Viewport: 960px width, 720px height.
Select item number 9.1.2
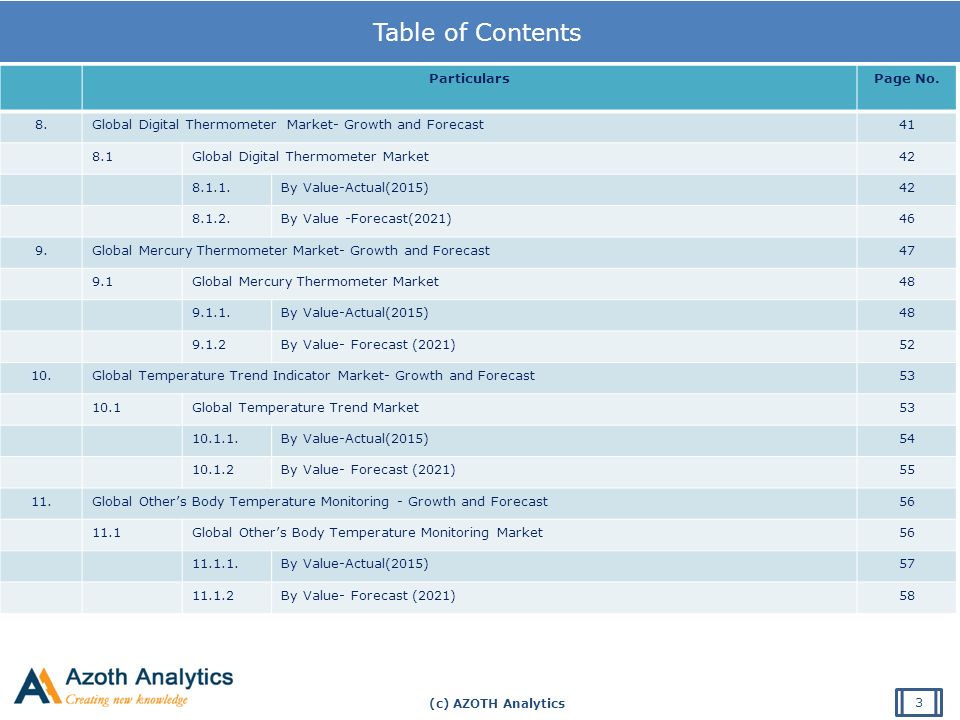pyautogui.click(x=209, y=345)
